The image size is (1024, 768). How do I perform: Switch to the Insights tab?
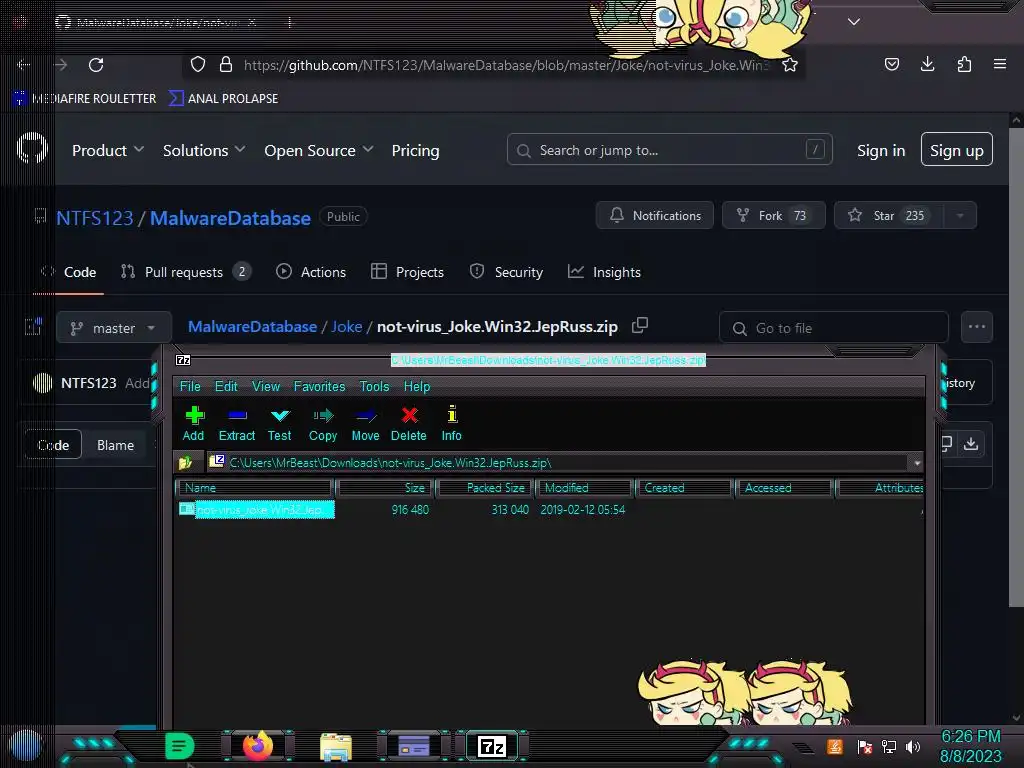click(604, 272)
